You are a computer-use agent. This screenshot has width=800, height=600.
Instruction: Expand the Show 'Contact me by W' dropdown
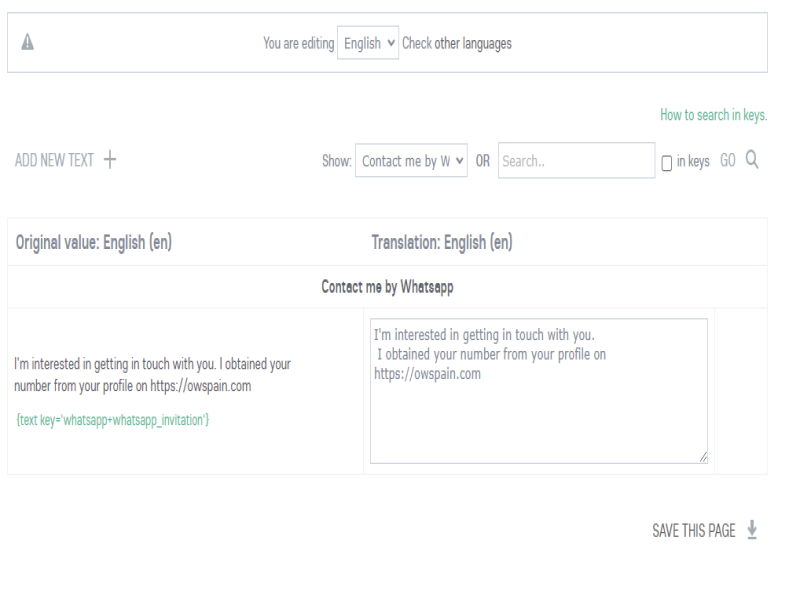coord(412,160)
